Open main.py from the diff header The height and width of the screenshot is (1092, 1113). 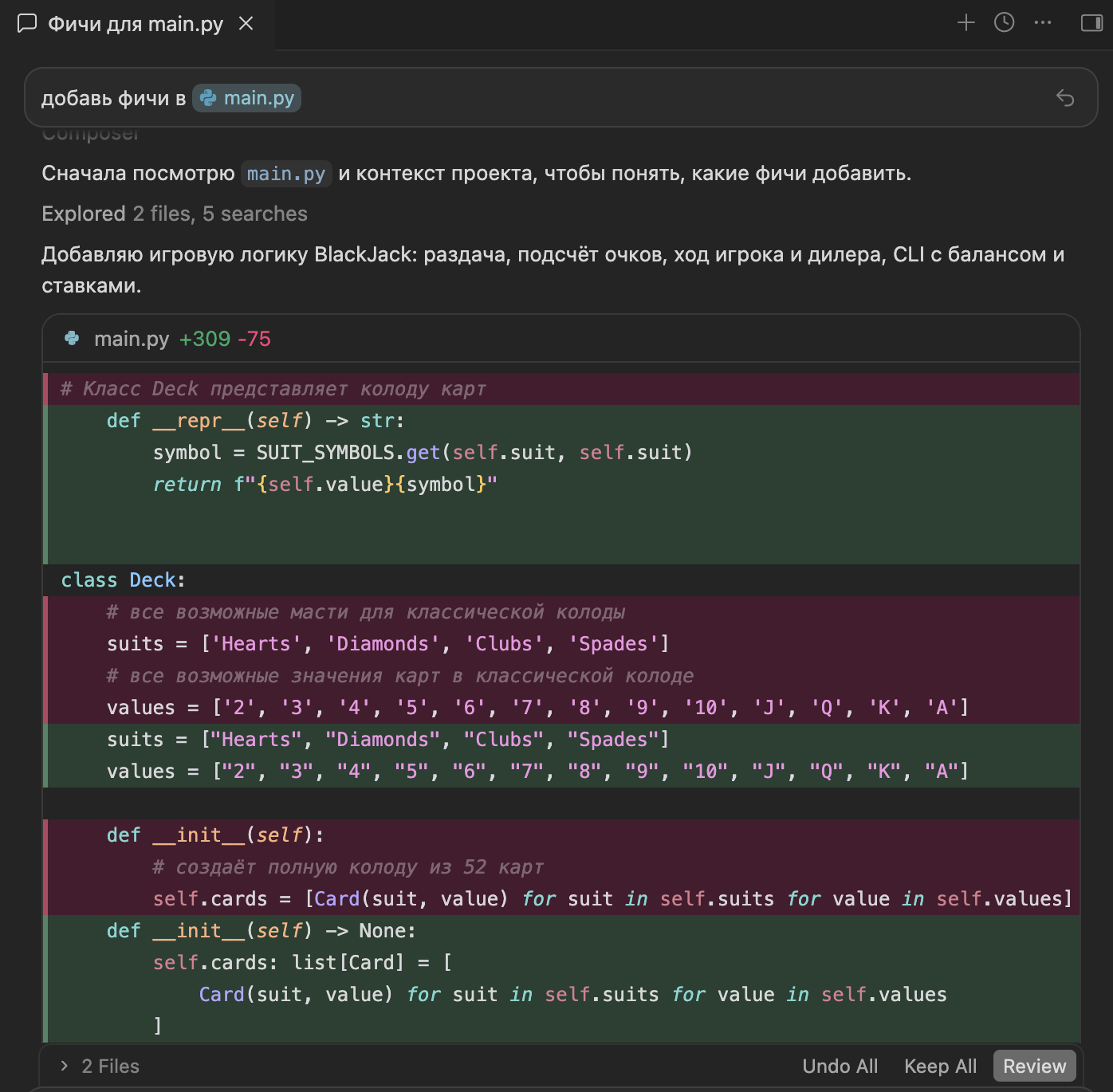click(x=132, y=339)
